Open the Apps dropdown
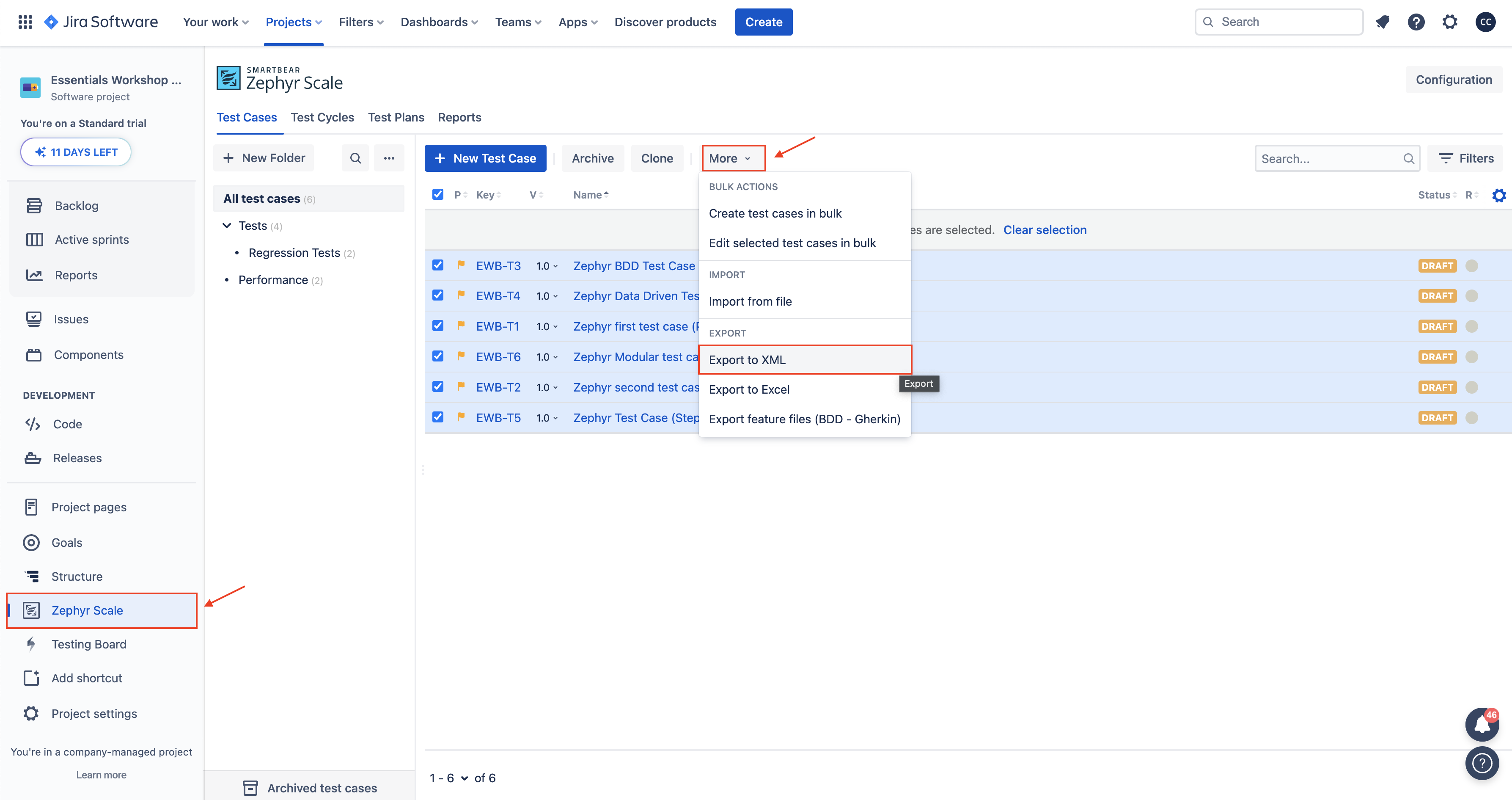This screenshot has width=1512, height=800. coord(577,22)
